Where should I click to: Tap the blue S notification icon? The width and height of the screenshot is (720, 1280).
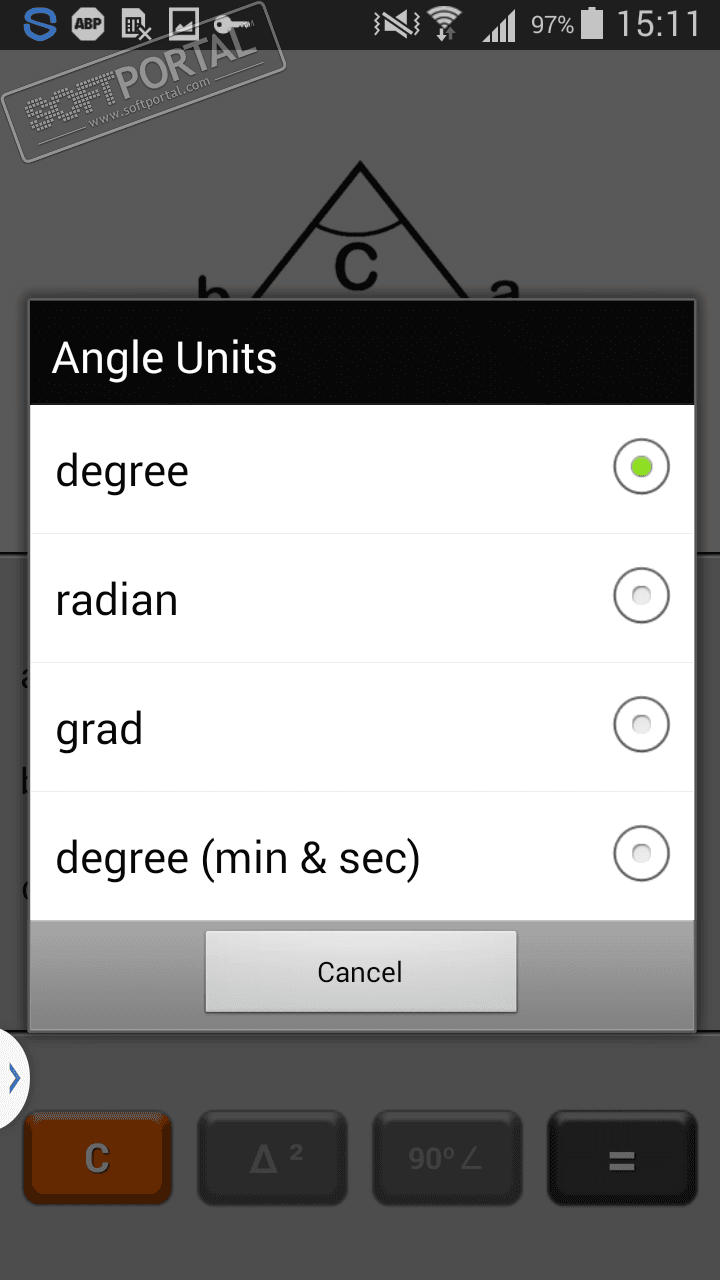[40, 25]
